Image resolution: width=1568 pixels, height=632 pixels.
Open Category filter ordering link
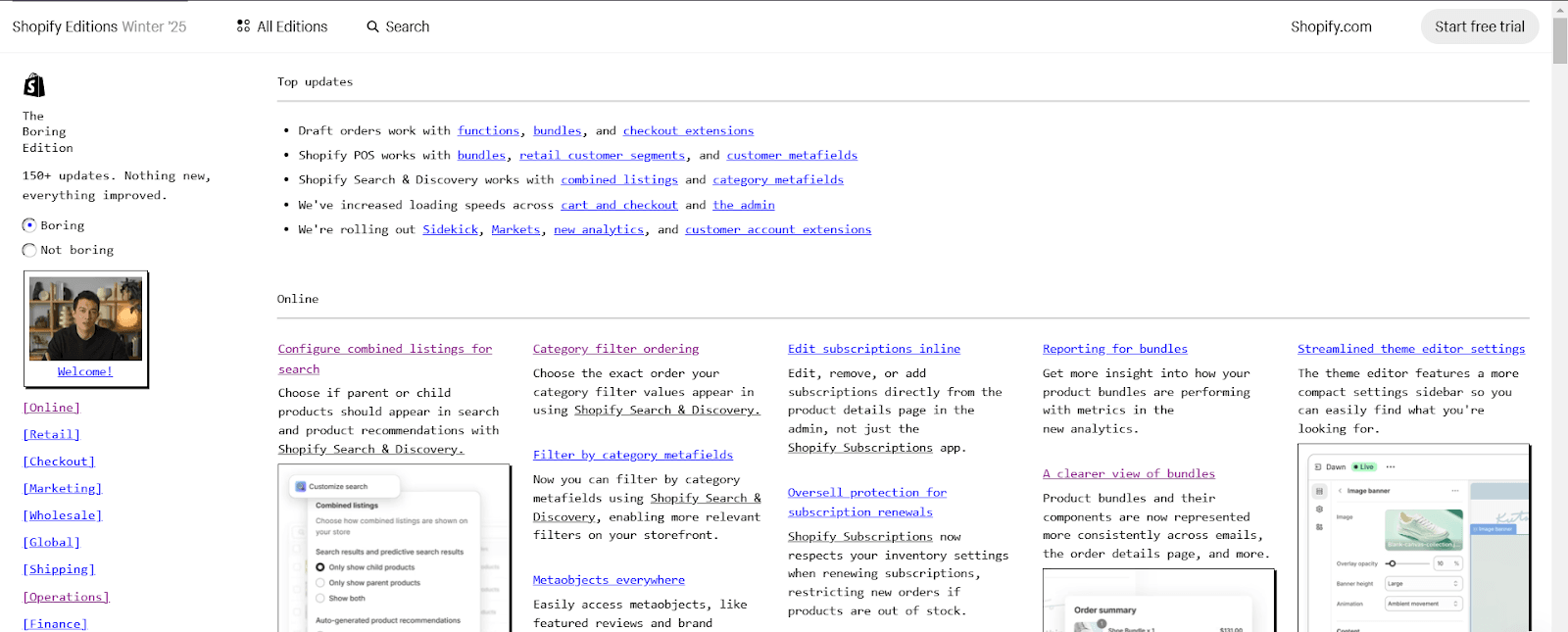pyautogui.click(x=616, y=349)
